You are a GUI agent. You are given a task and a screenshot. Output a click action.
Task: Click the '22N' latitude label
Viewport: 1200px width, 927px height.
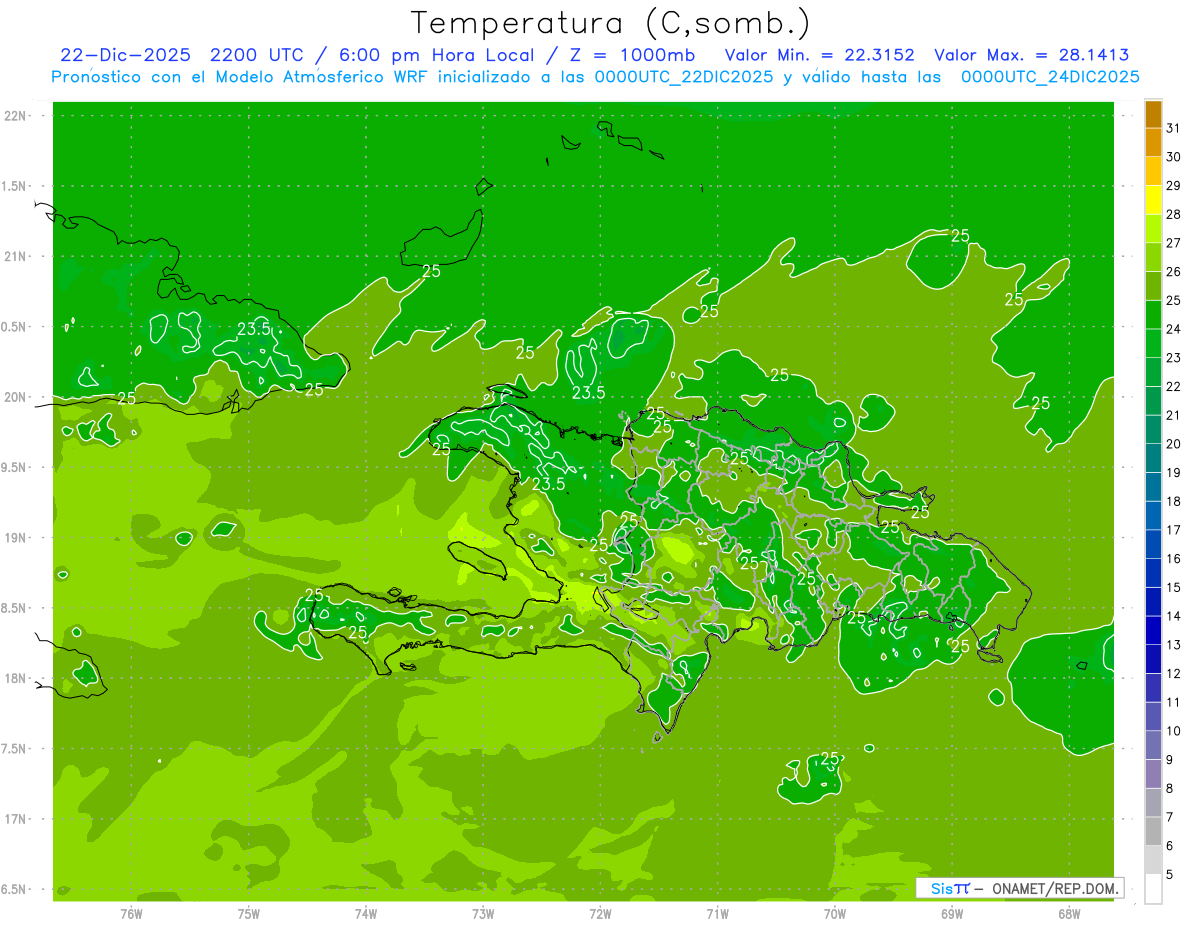[16, 116]
